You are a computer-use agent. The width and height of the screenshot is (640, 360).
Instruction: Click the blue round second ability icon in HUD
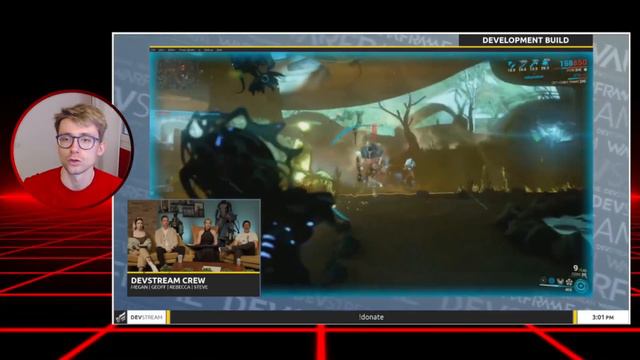(551, 280)
